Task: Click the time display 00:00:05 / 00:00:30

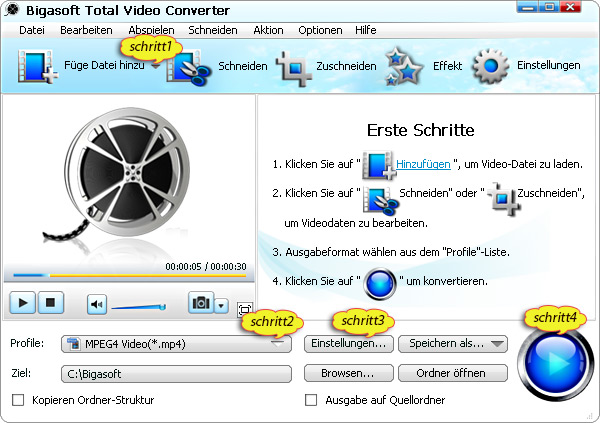Action: tap(205, 266)
